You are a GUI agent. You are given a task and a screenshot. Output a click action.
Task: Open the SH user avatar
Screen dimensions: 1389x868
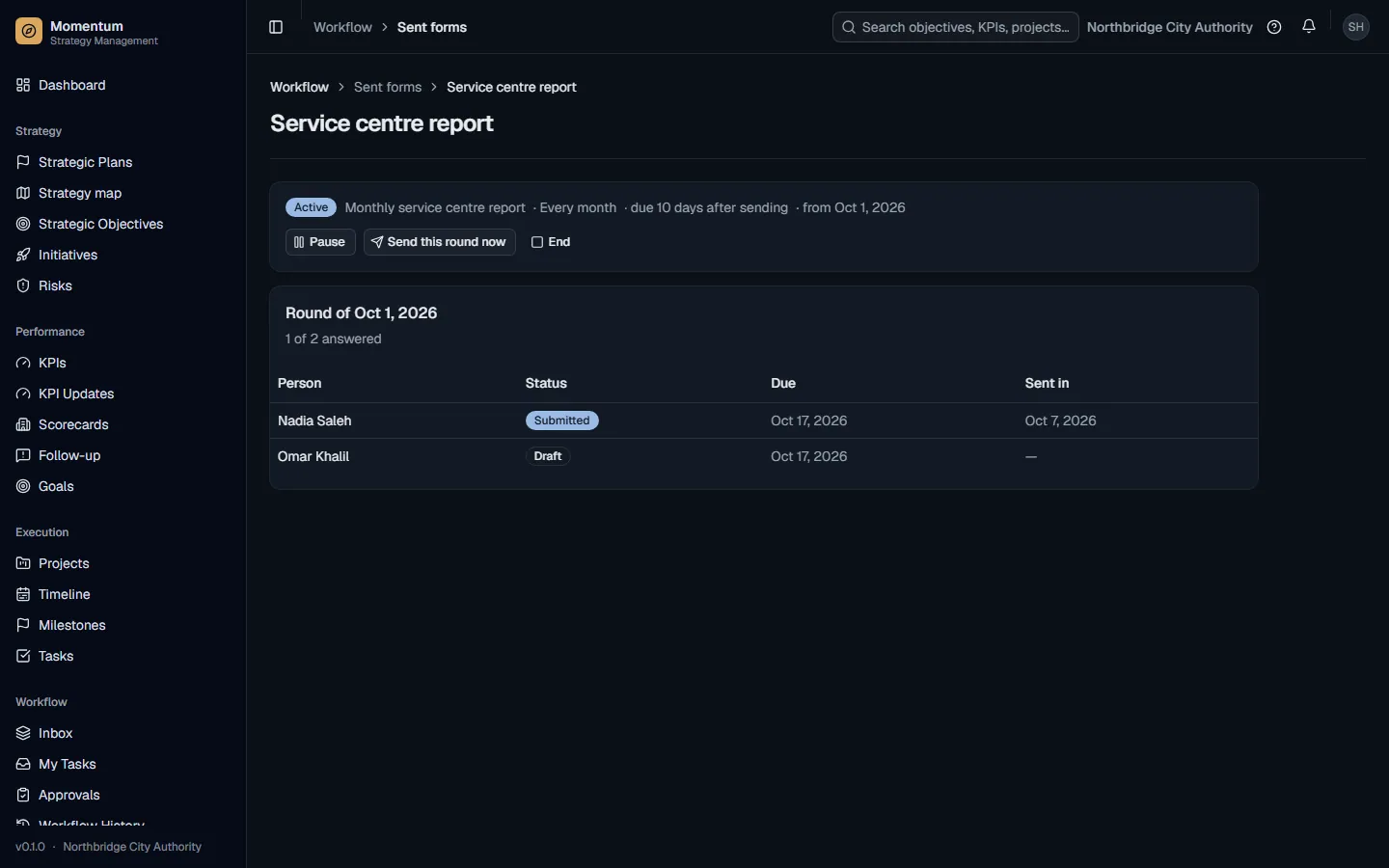coord(1356,27)
